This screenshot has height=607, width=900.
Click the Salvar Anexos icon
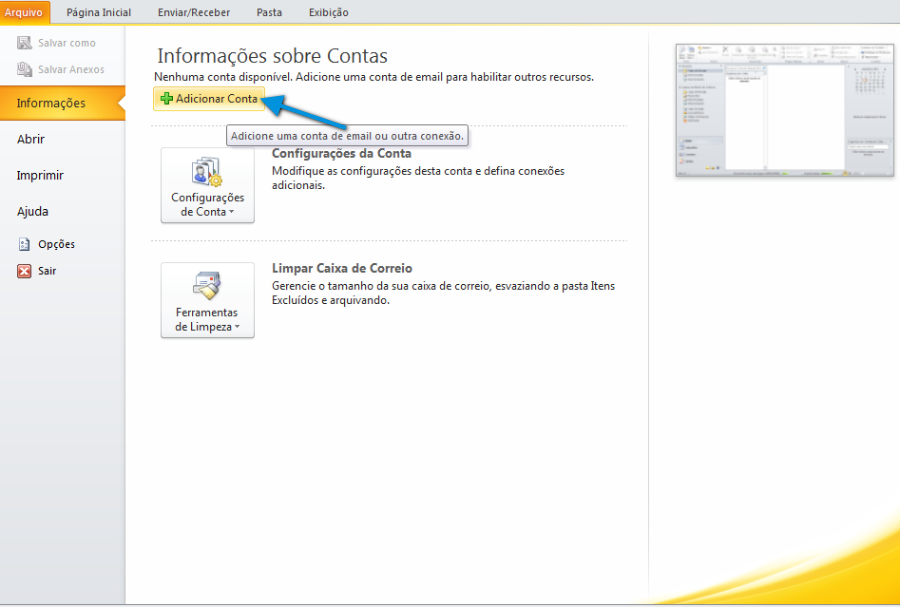[x=25, y=69]
